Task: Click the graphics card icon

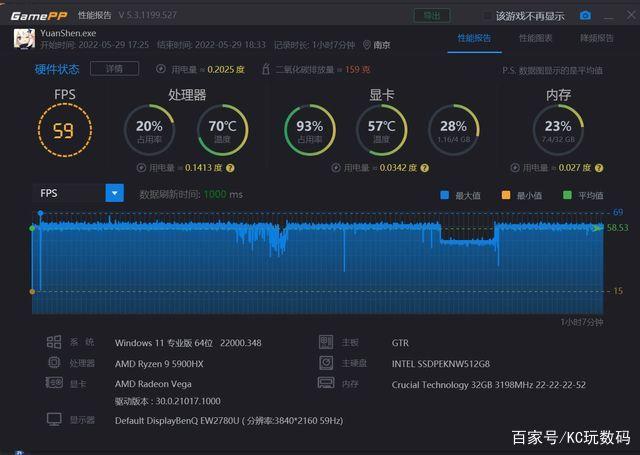Action: tap(54, 383)
